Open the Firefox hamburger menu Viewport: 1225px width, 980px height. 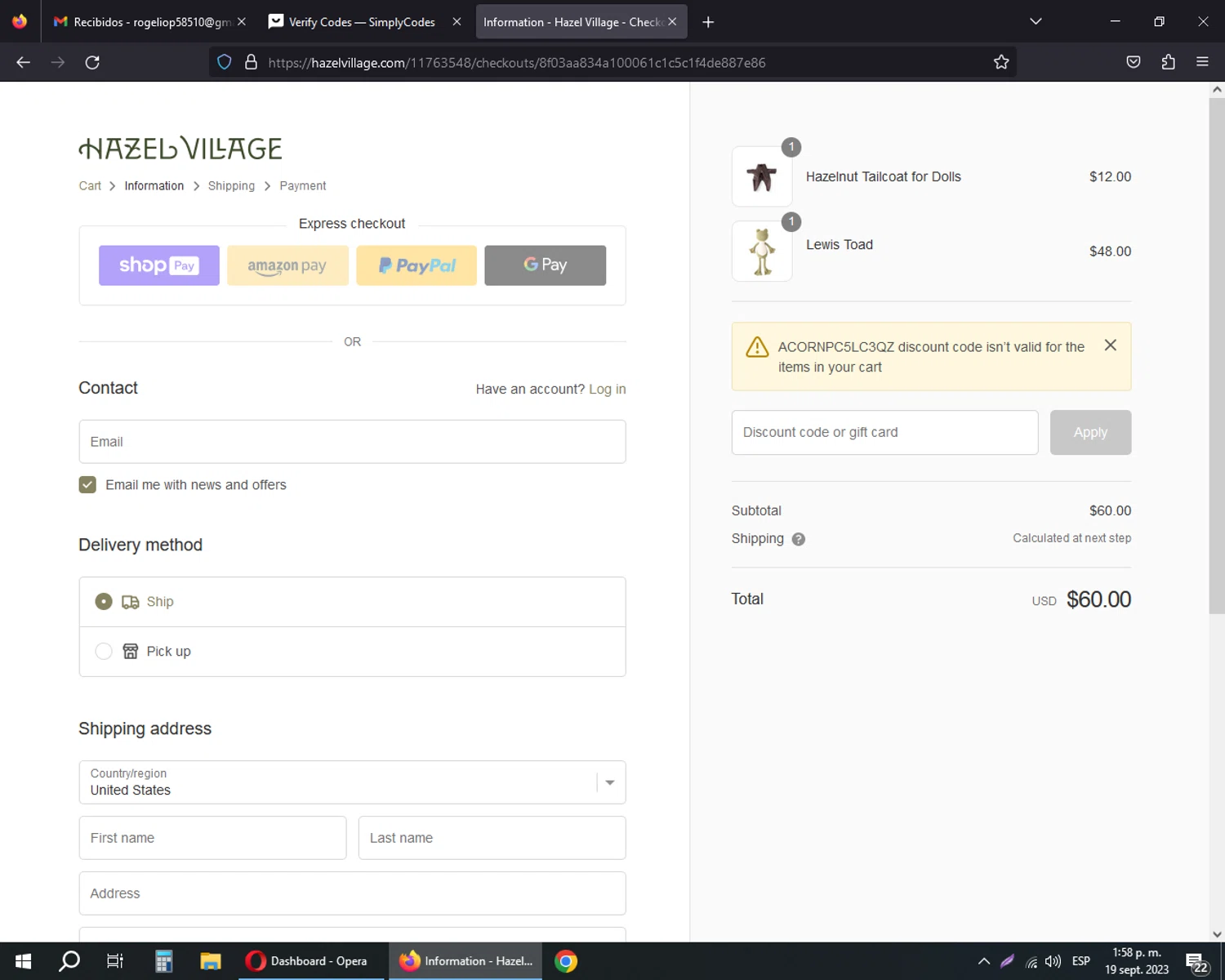(1202, 62)
